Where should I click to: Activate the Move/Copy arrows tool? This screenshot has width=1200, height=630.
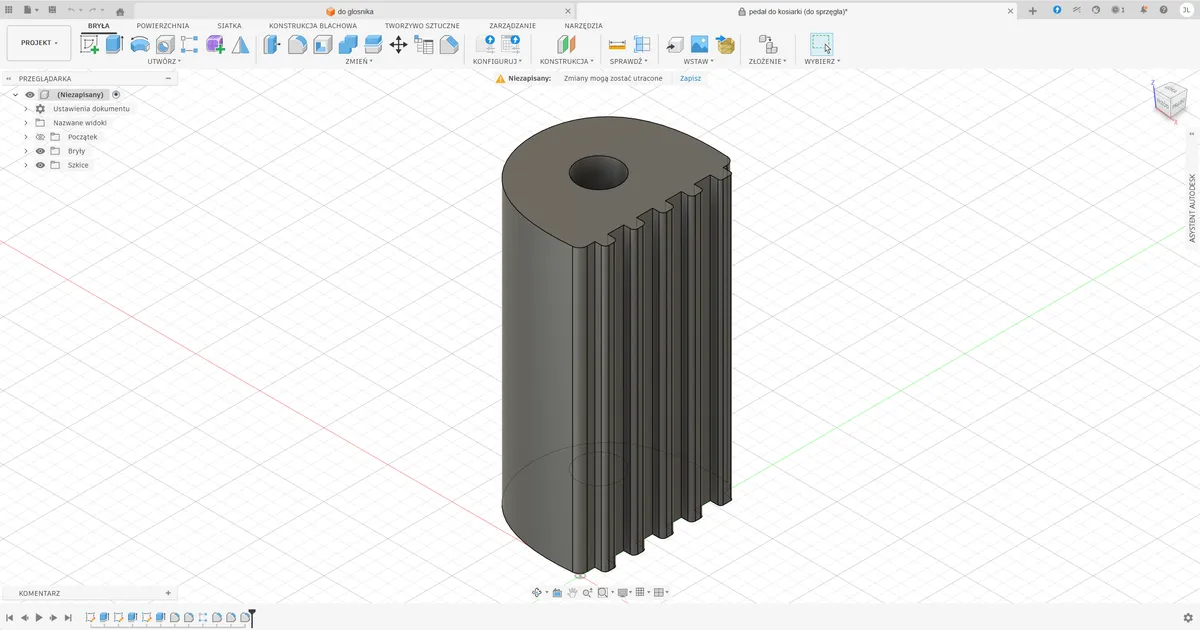(x=398, y=44)
